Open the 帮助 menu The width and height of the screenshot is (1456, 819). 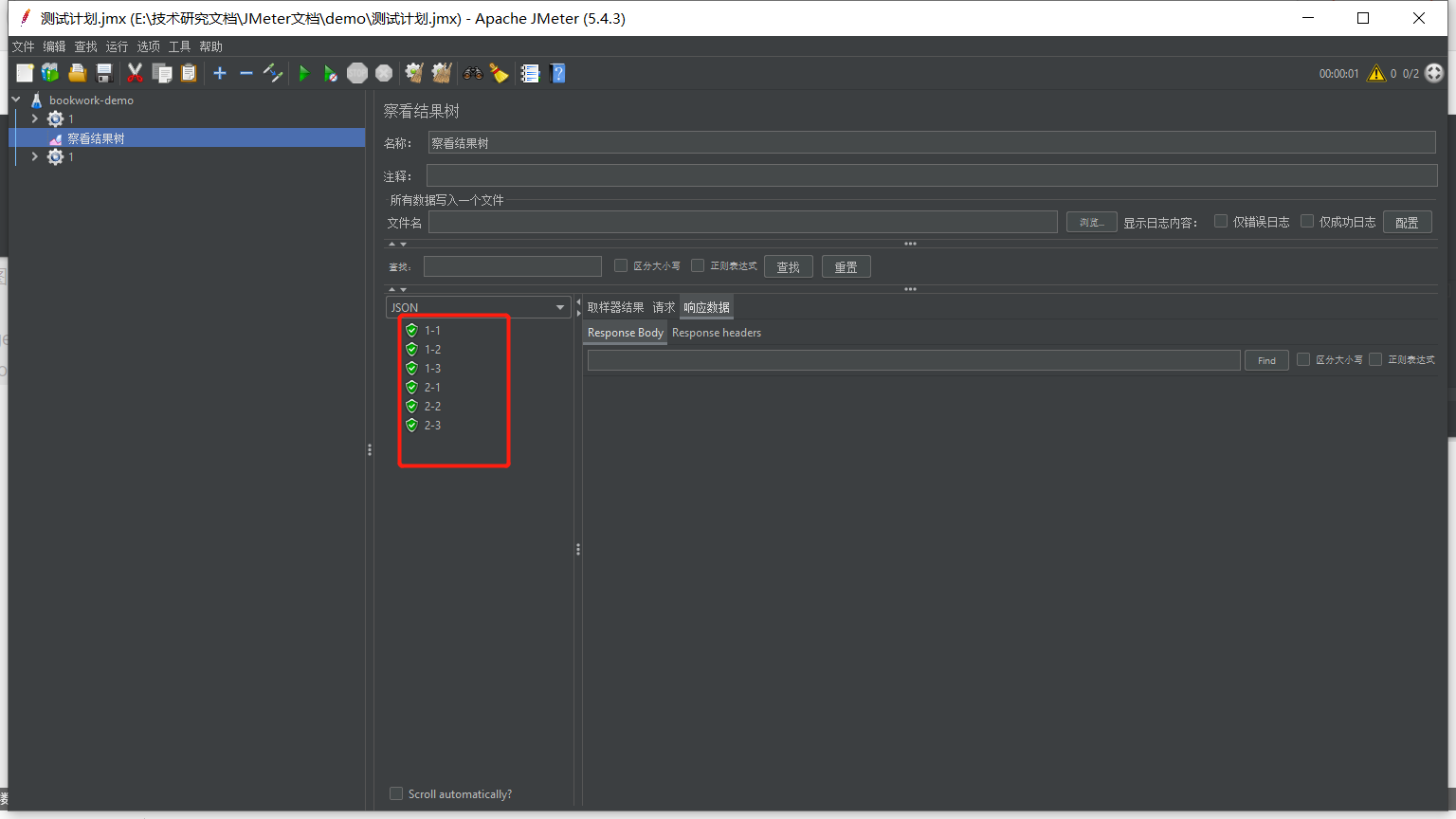coord(210,46)
